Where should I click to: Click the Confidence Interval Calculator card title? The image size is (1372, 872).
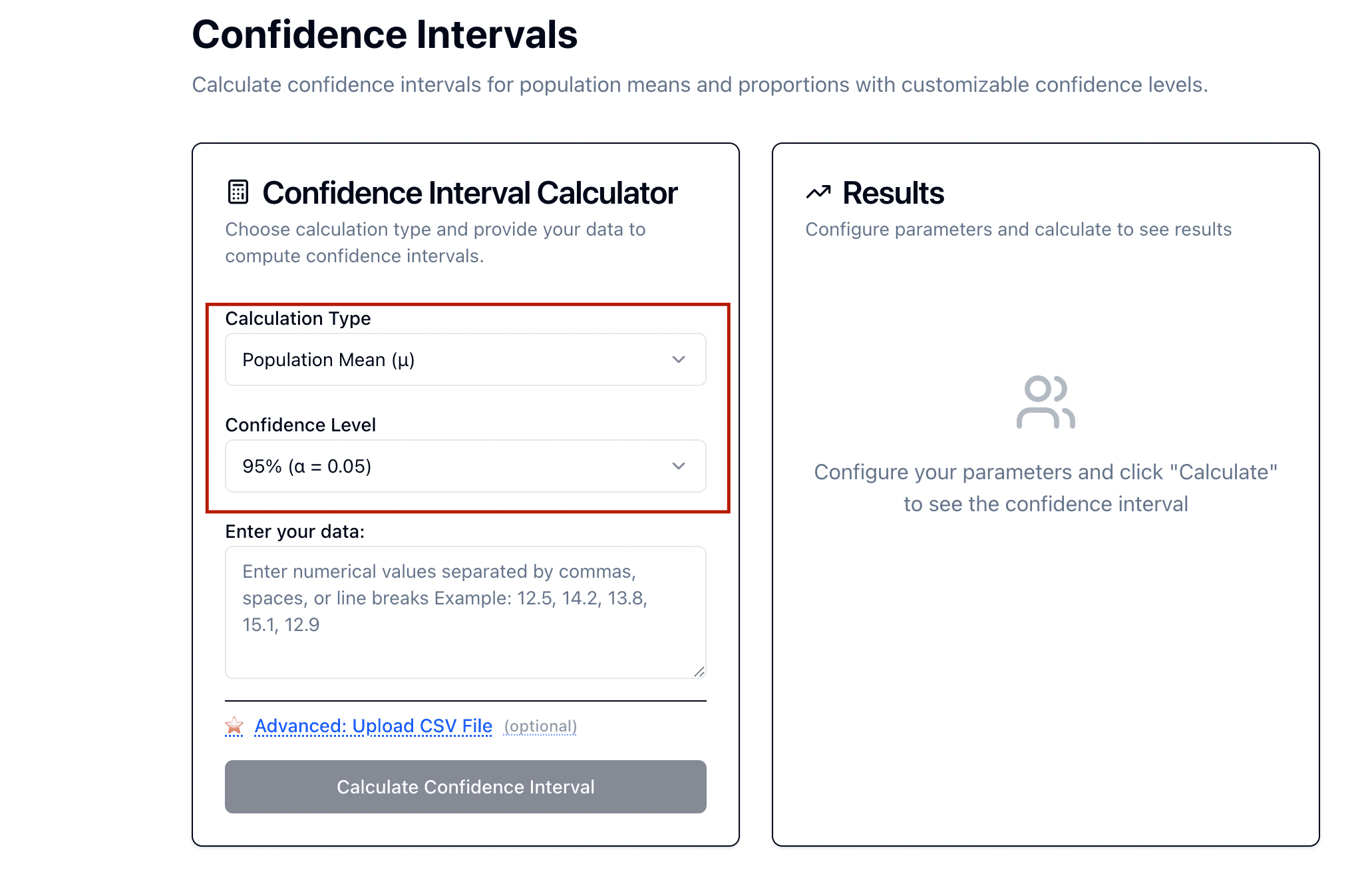(x=470, y=193)
